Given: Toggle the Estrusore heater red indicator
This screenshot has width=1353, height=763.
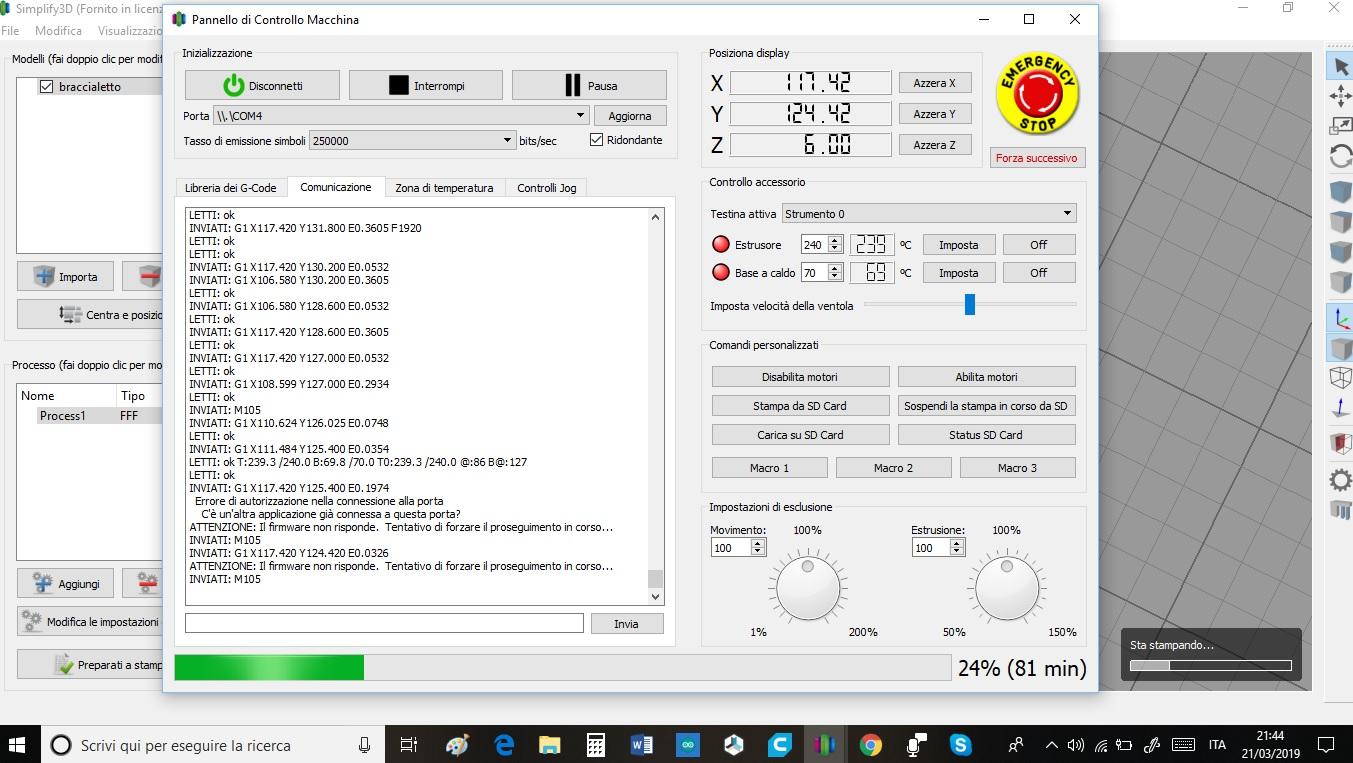Looking at the screenshot, I should pyautogui.click(x=720, y=245).
